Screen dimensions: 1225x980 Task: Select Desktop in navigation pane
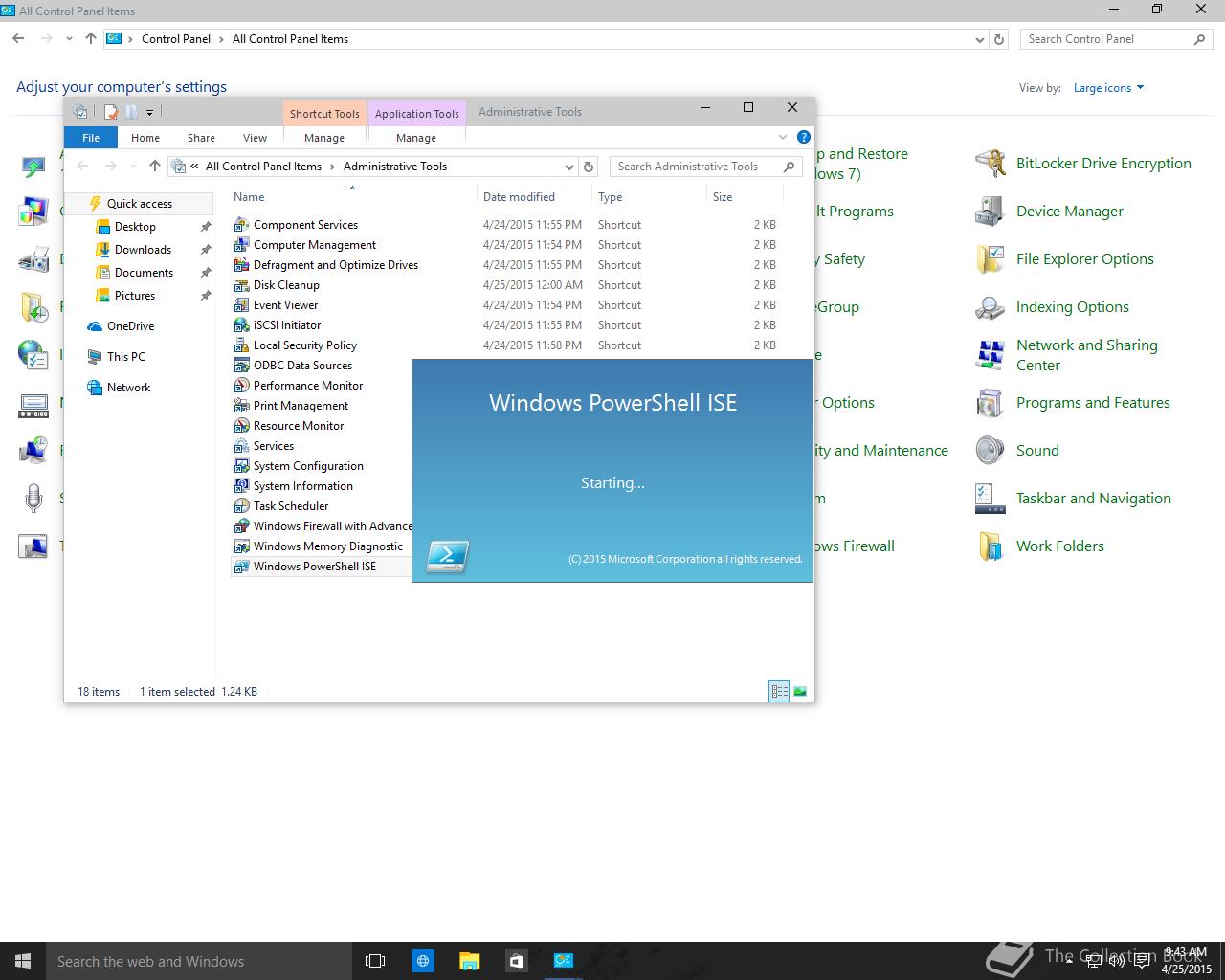[135, 227]
